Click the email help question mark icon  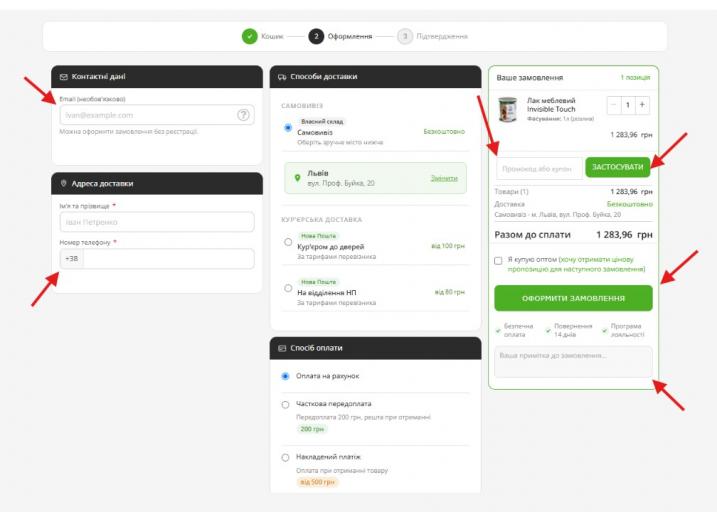click(x=243, y=115)
